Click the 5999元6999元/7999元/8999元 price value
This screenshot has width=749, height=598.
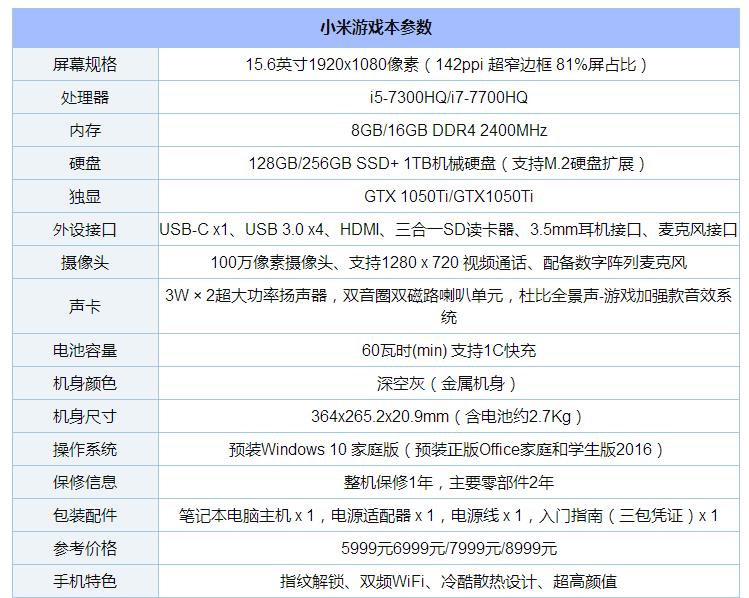click(x=449, y=548)
